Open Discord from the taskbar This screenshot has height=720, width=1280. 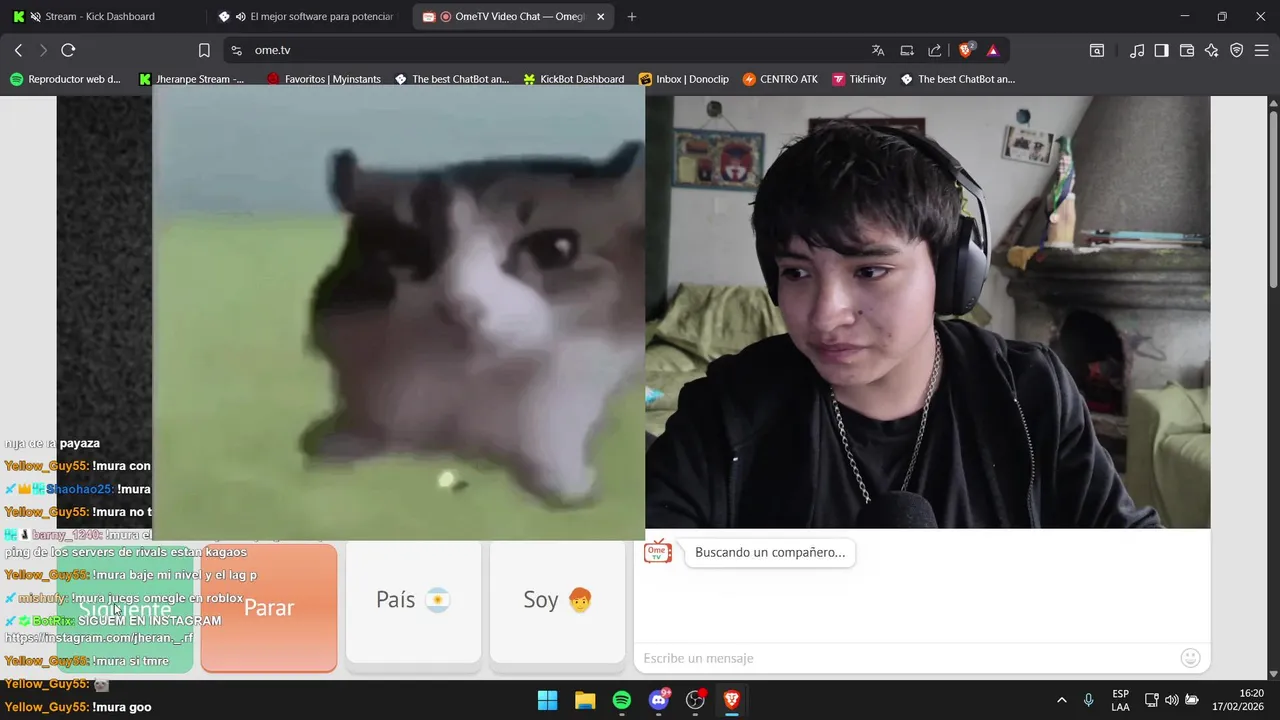click(659, 700)
